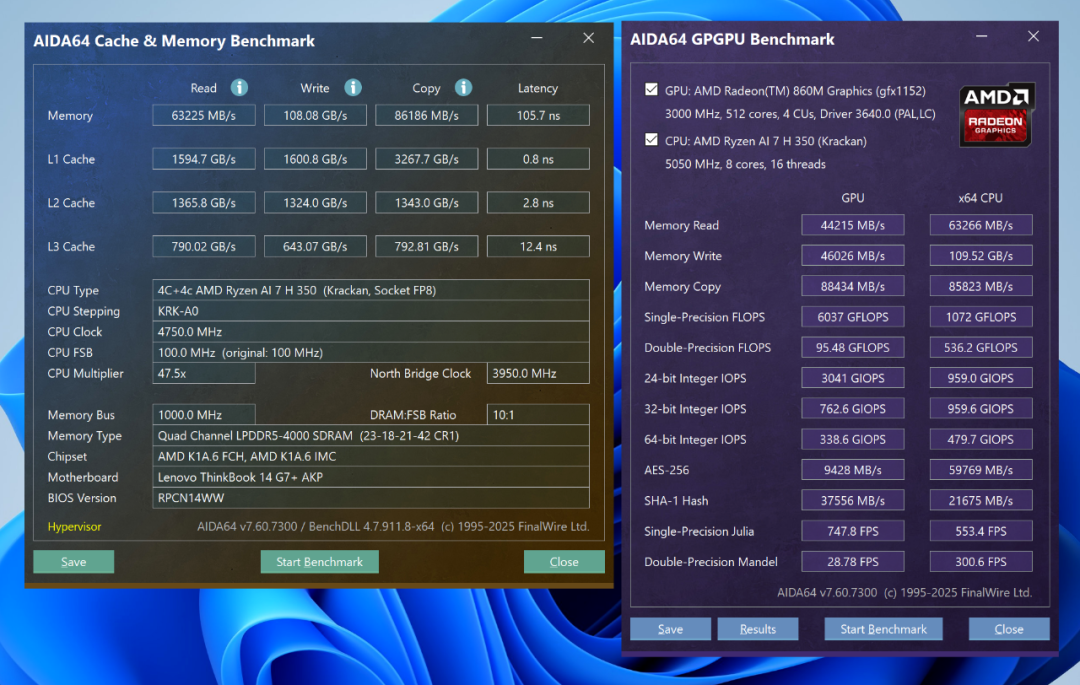The height and width of the screenshot is (685, 1080).
Task: Click L2 Cache write 1324.0 GB/s
Action: tap(315, 202)
